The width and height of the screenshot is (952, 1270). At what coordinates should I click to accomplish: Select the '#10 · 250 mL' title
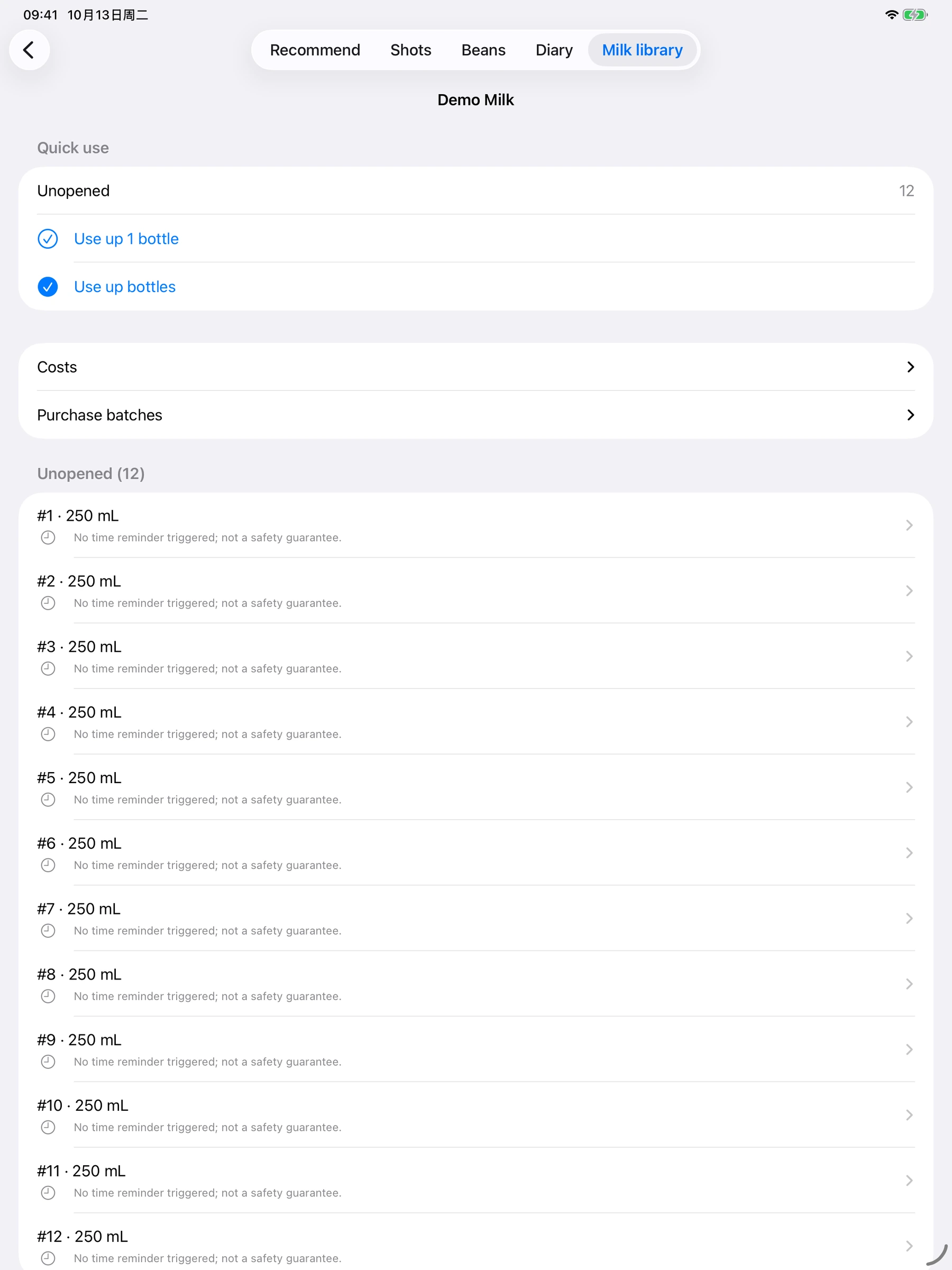83,1105
